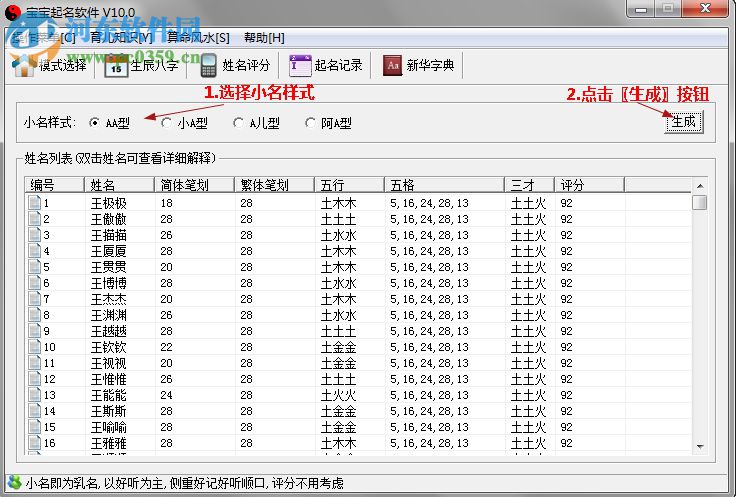Click document icon of row 10 王钦钦
Image resolution: width=736 pixels, height=497 pixels.
click(x=34, y=347)
